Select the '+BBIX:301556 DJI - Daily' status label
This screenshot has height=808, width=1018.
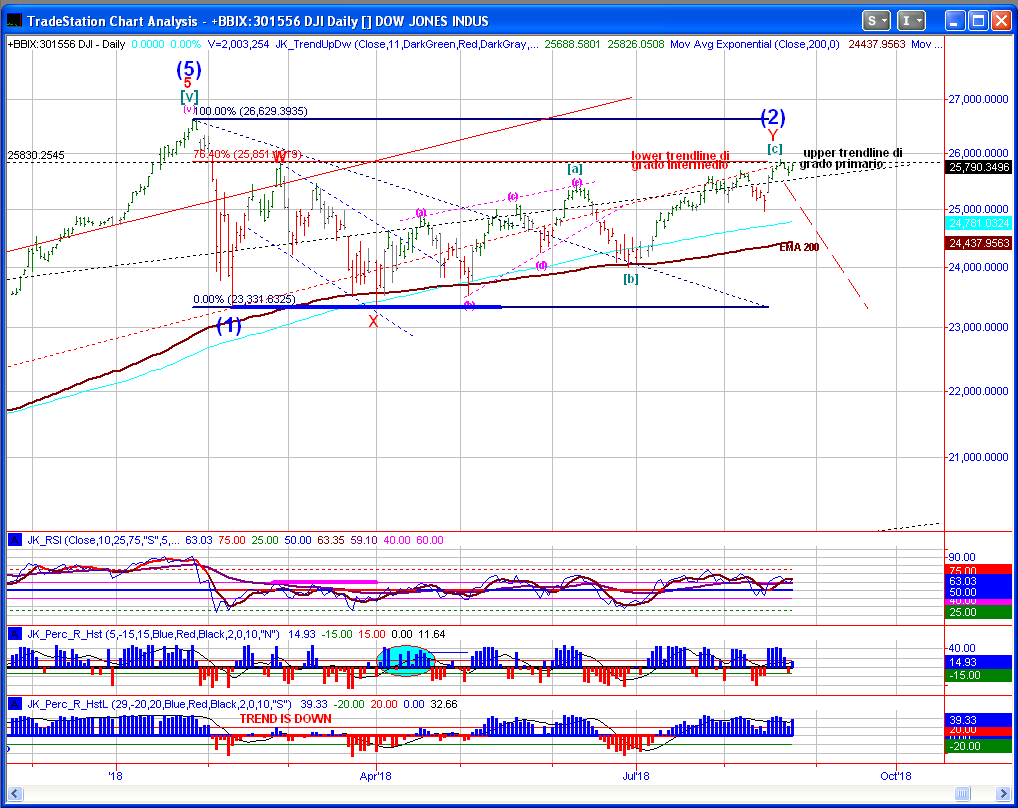(66, 44)
